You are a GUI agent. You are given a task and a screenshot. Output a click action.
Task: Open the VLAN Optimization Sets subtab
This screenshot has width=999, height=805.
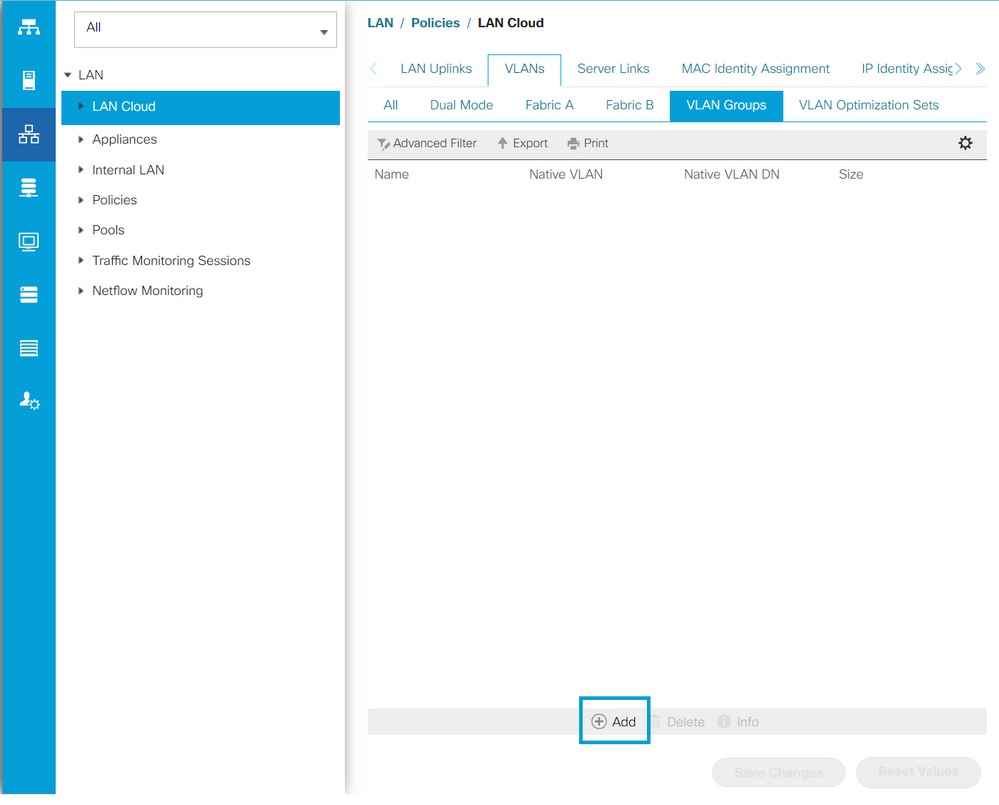click(x=865, y=105)
